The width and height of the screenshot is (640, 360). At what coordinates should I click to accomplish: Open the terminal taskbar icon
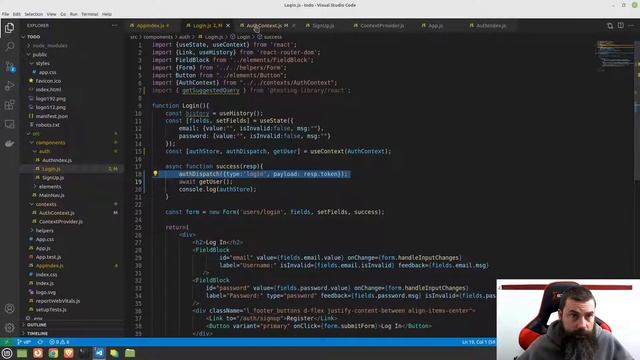point(84,353)
